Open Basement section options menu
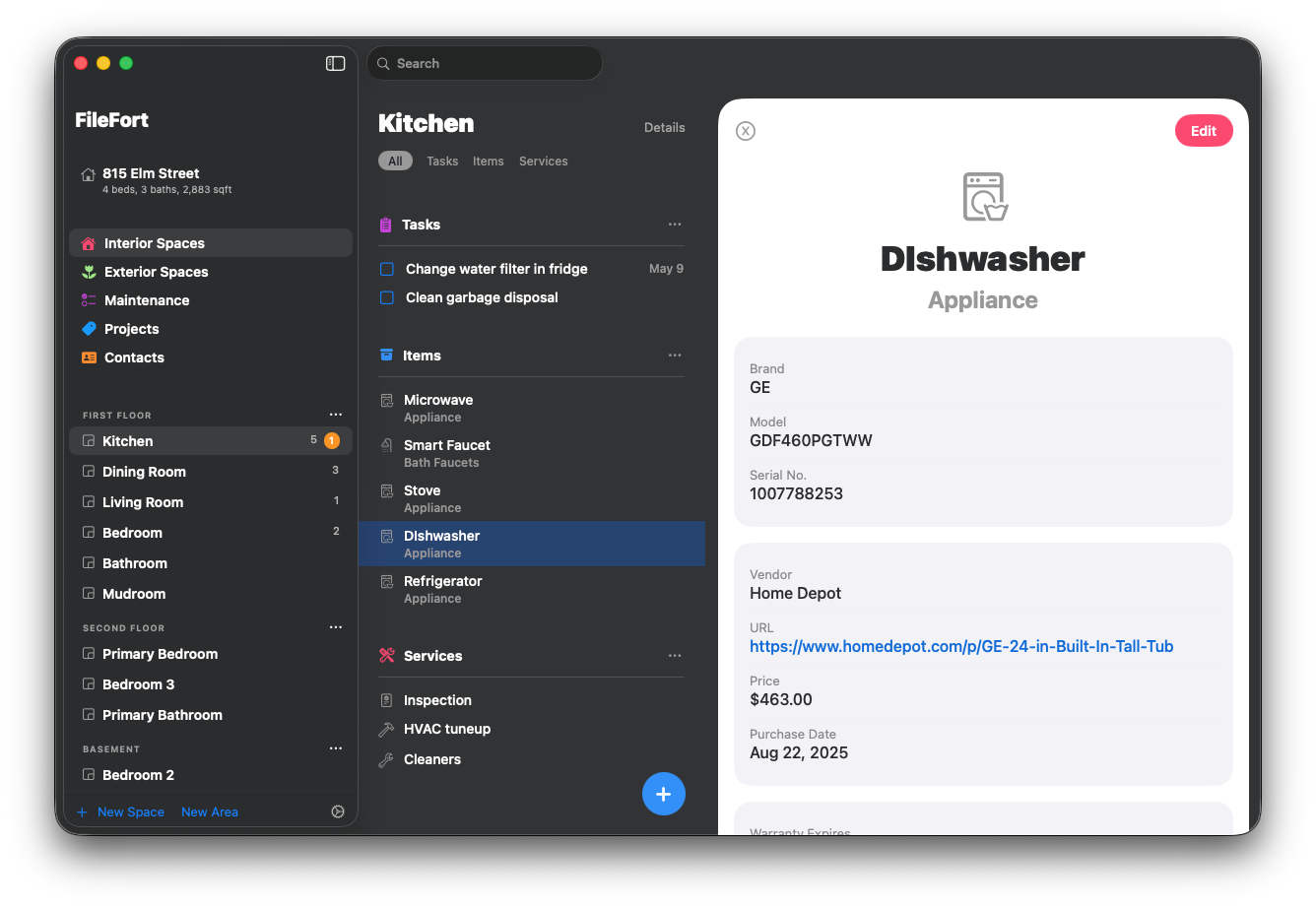This screenshot has width=1316, height=908. pos(336,748)
